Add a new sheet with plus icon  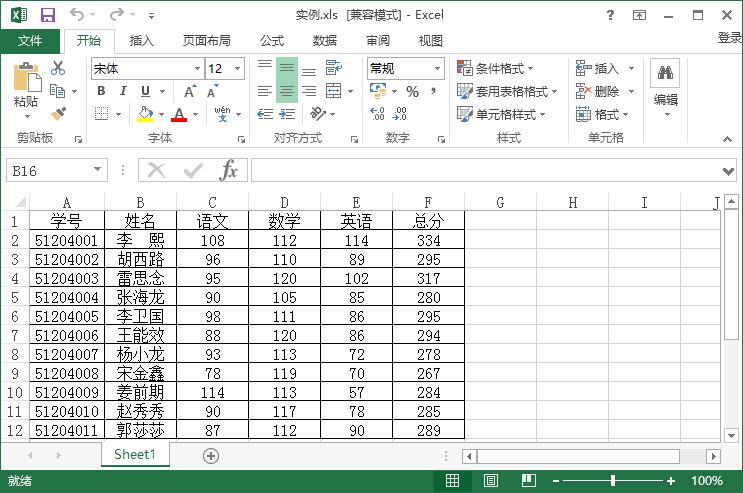[210, 455]
